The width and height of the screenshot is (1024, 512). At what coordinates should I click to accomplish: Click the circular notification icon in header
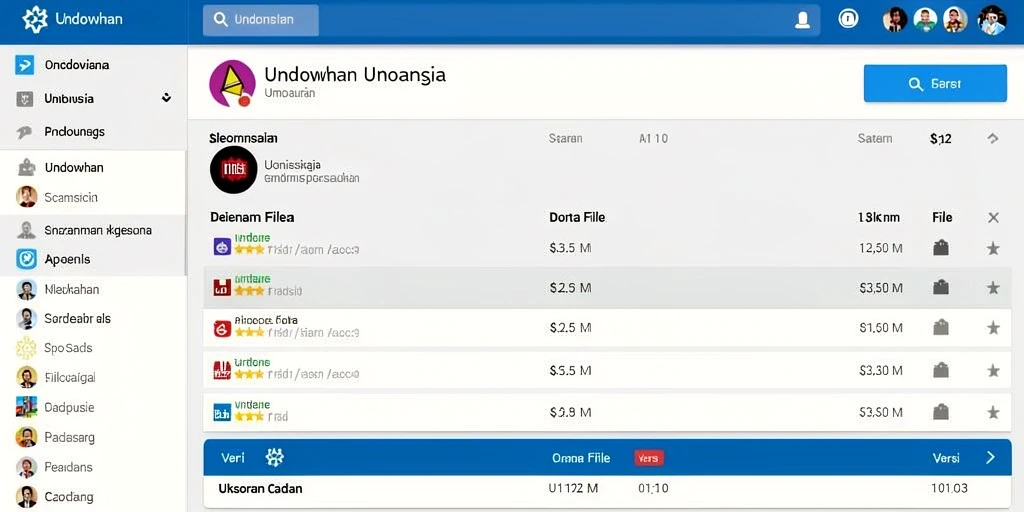[x=848, y=20]
